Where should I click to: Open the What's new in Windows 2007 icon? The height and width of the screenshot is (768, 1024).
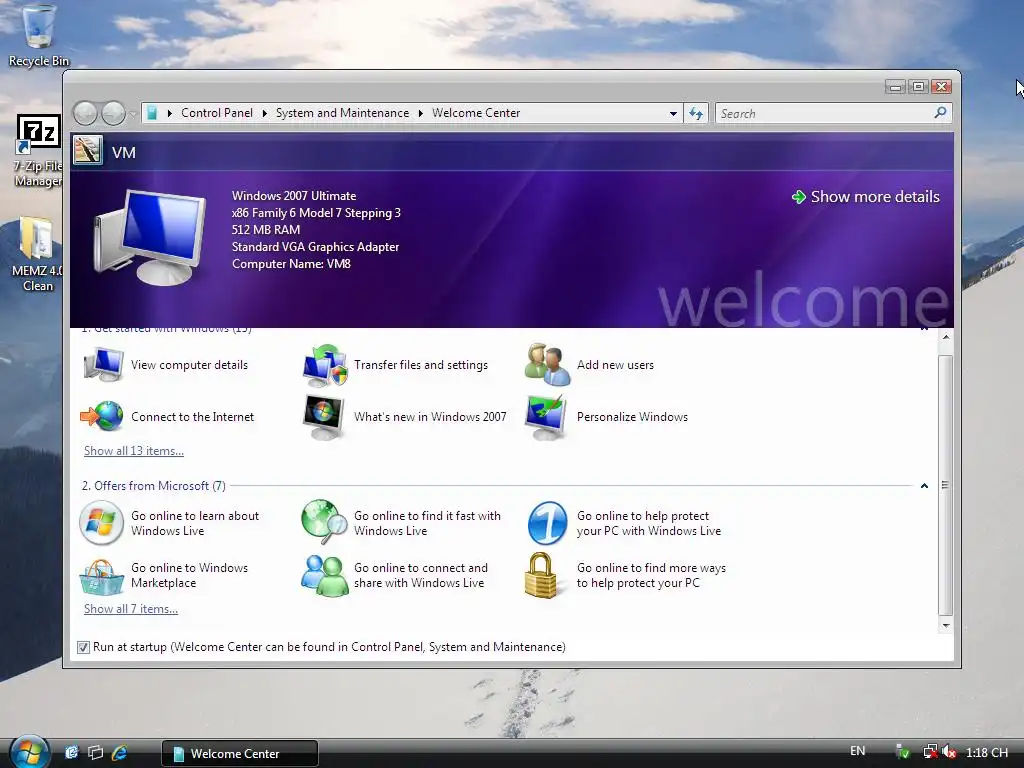[x=324, y=417]
